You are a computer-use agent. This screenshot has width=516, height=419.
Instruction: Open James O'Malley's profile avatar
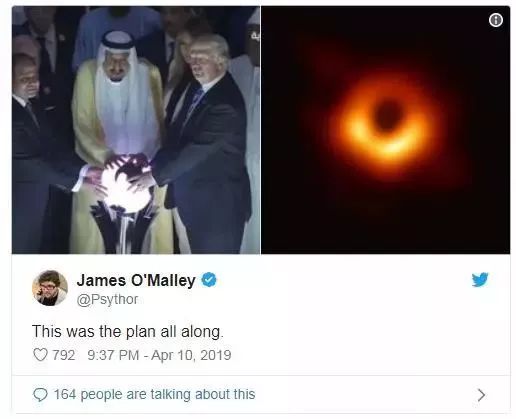(x=50, y=288)
